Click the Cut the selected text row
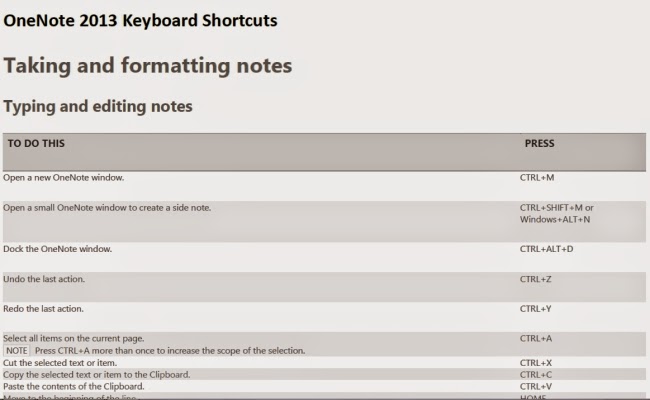 pos(324,363)
